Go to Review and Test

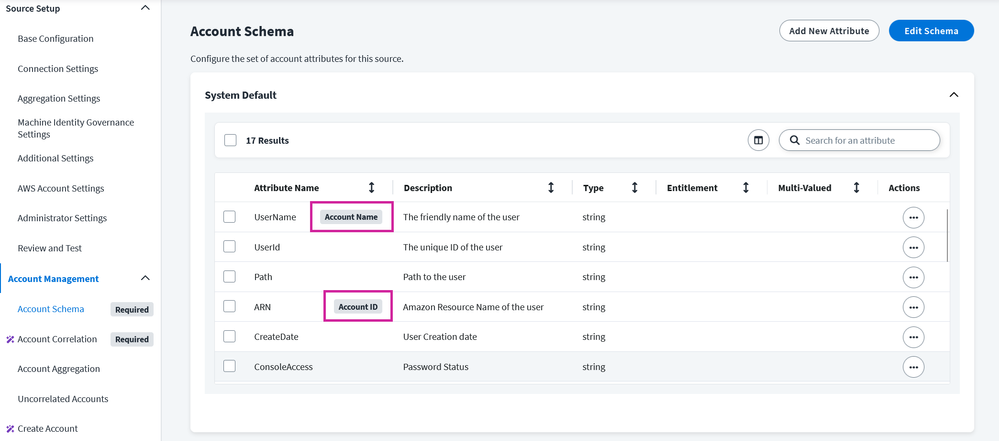[x=50, y=248]
